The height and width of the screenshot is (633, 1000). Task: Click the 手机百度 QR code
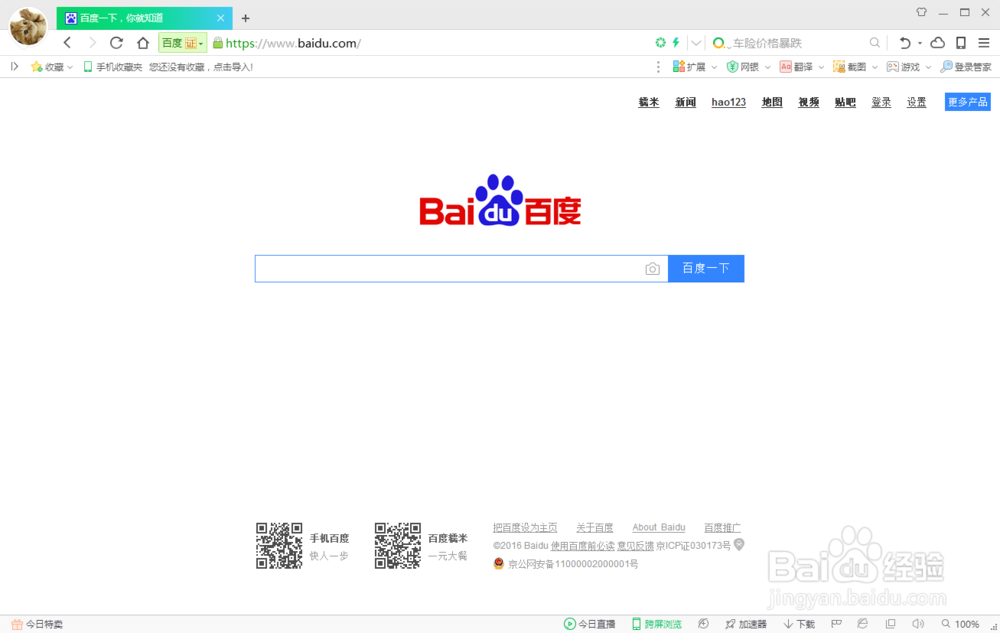tap(279, 546)
